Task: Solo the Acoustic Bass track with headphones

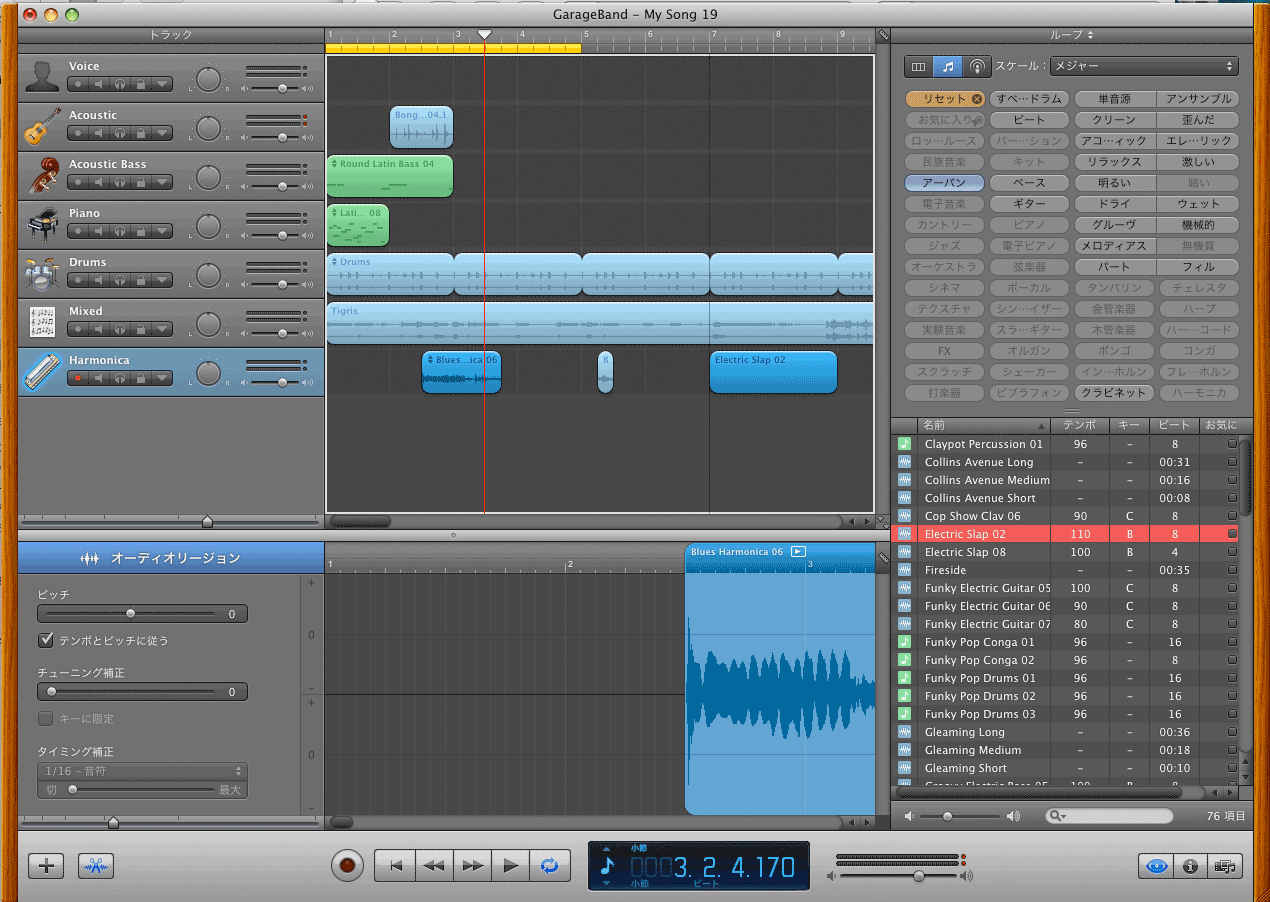Action: pos(119,182)
